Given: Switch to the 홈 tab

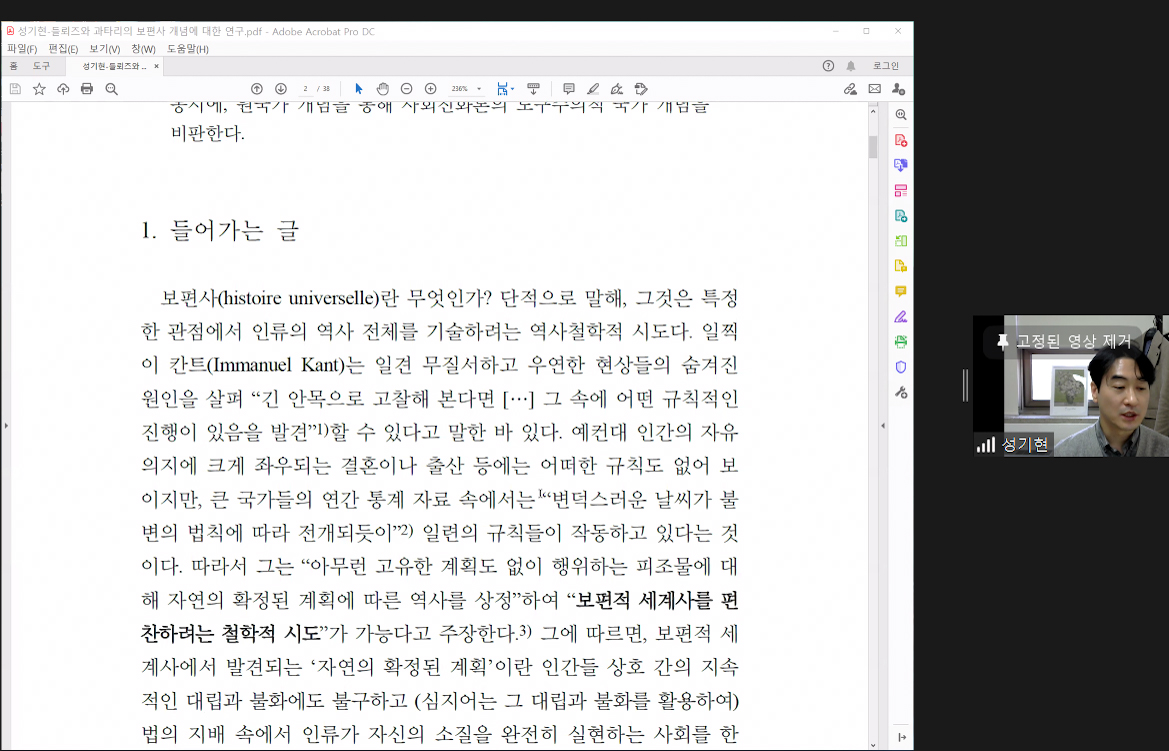Looking at the screenshot, I should tap(13, 66).
